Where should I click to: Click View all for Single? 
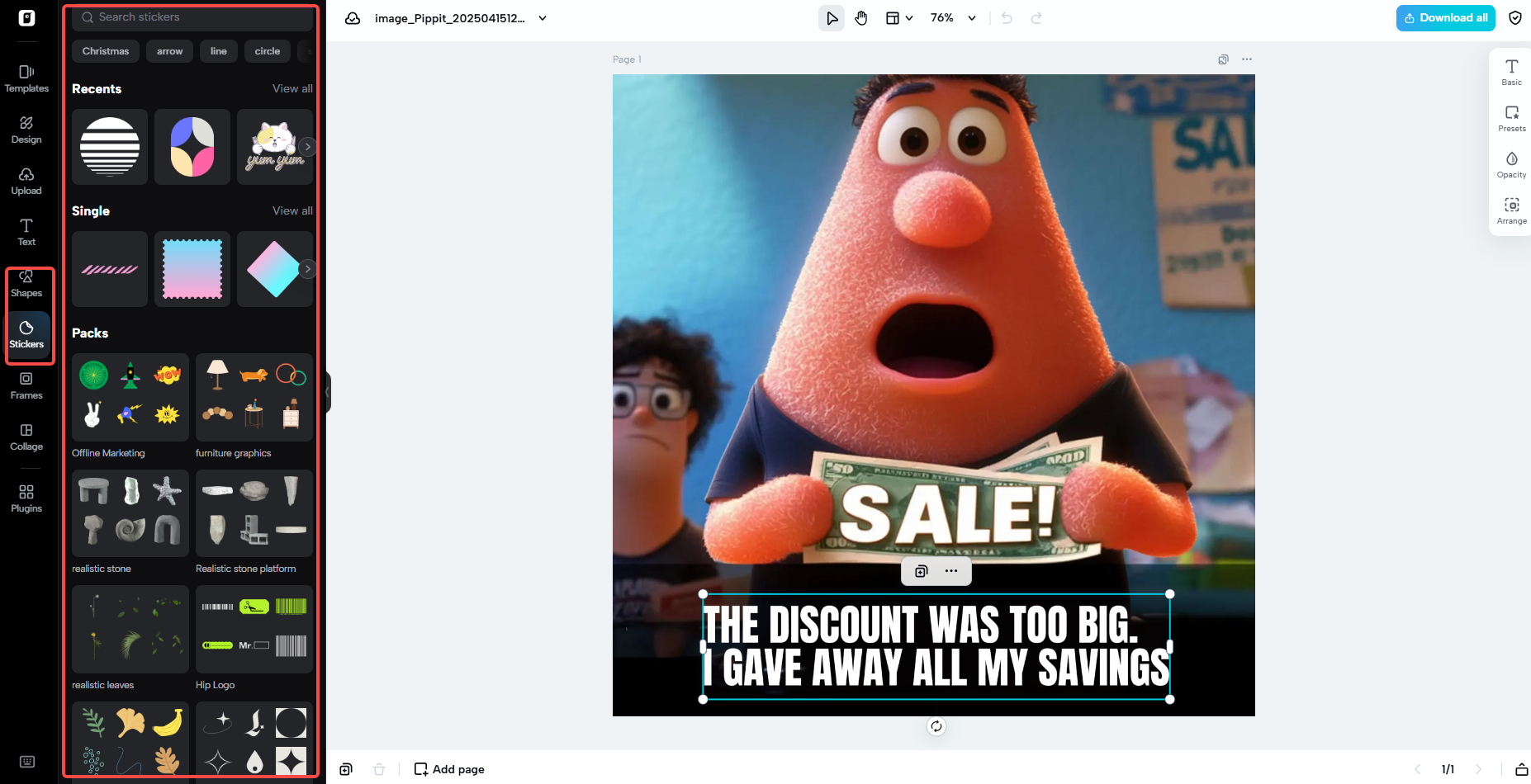click(x=292, y=210)
